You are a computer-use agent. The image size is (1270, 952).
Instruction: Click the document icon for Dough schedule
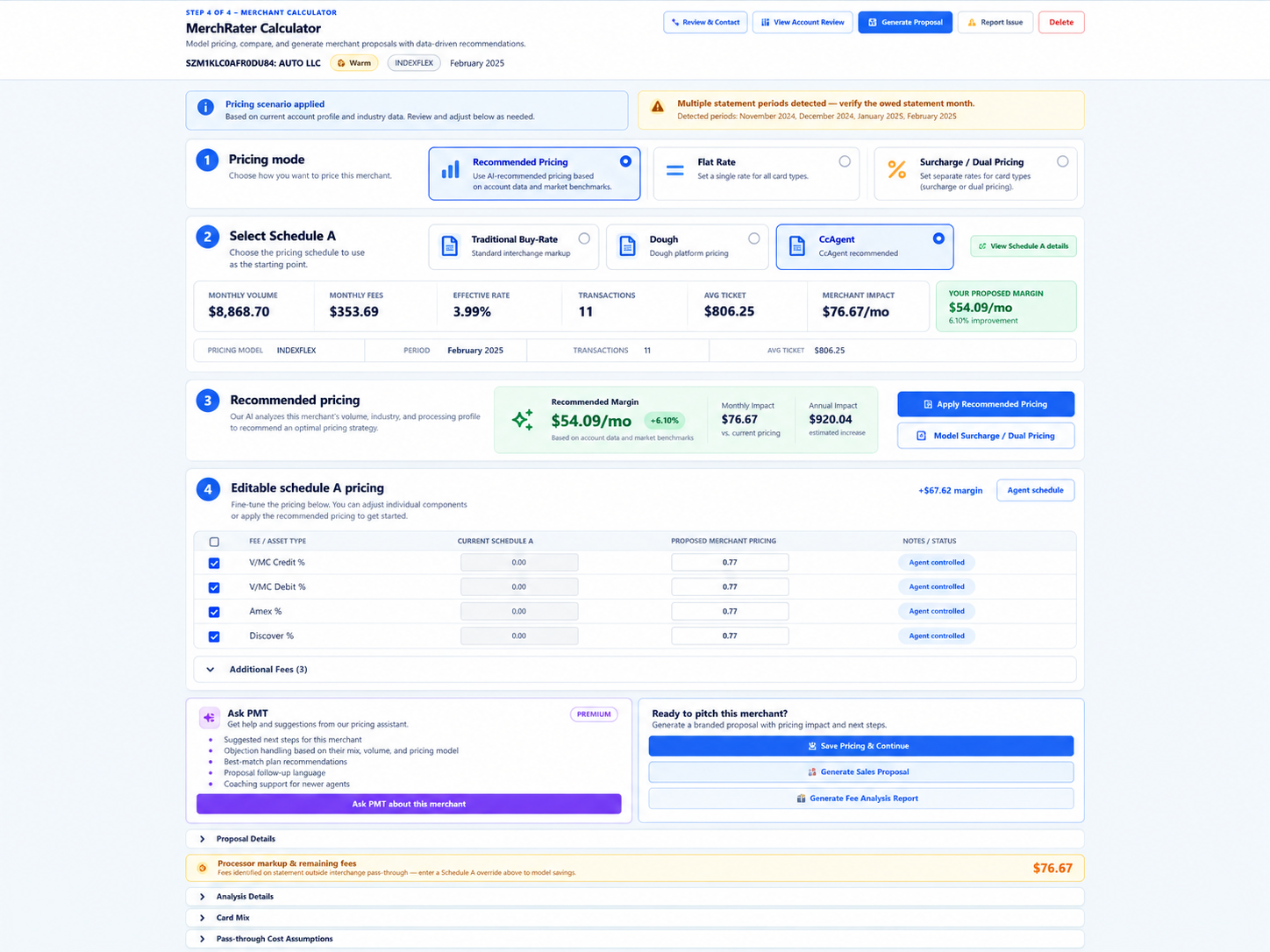(627, 246)
